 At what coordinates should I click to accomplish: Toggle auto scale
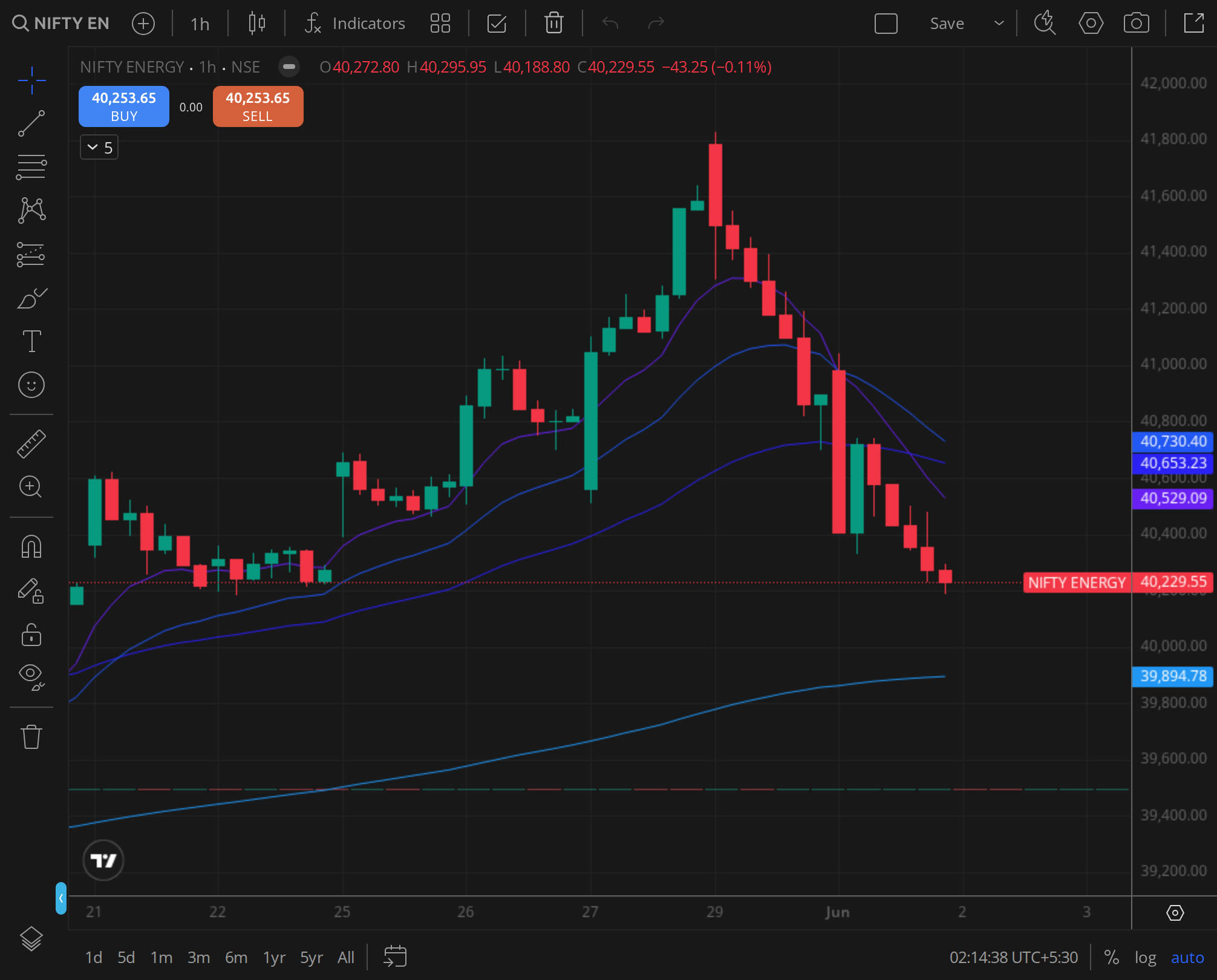[1187, 957]
